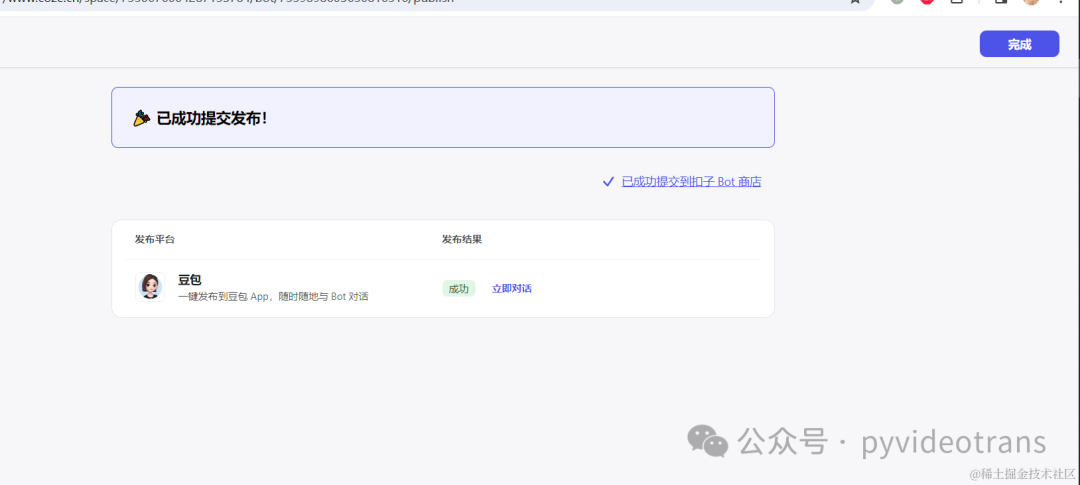Click the 完成 button
1080x485 pixels.
(x=1019, y=44)
